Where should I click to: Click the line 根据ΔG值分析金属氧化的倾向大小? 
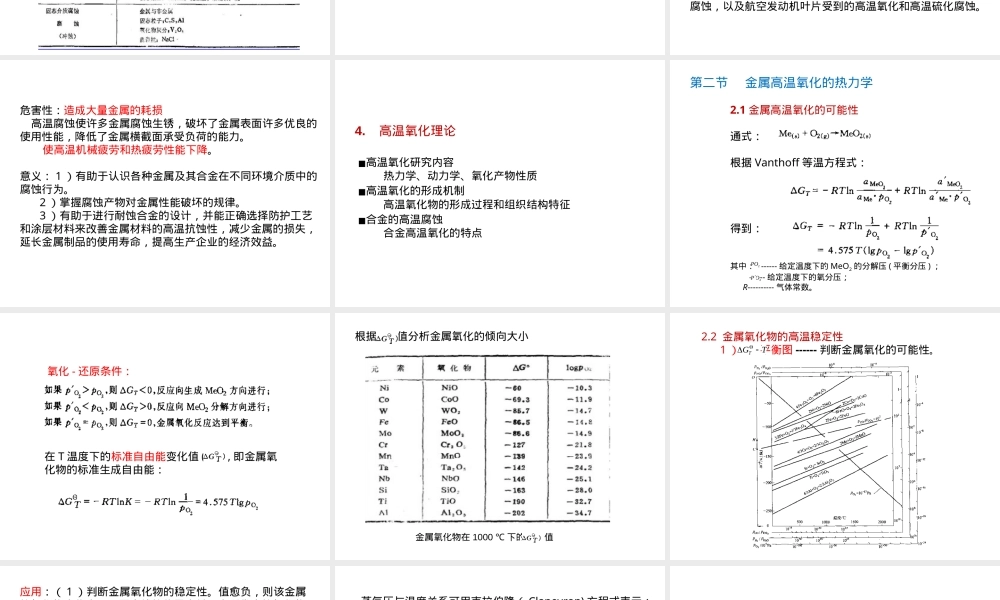(x=441, y=337)
